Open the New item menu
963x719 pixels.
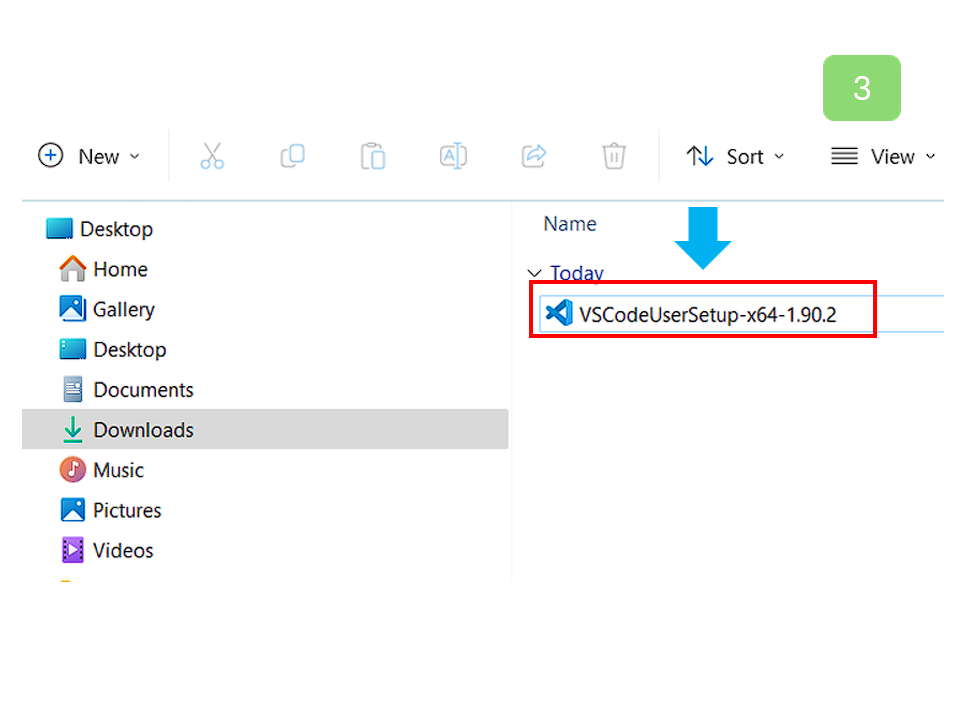pos(89,157)
